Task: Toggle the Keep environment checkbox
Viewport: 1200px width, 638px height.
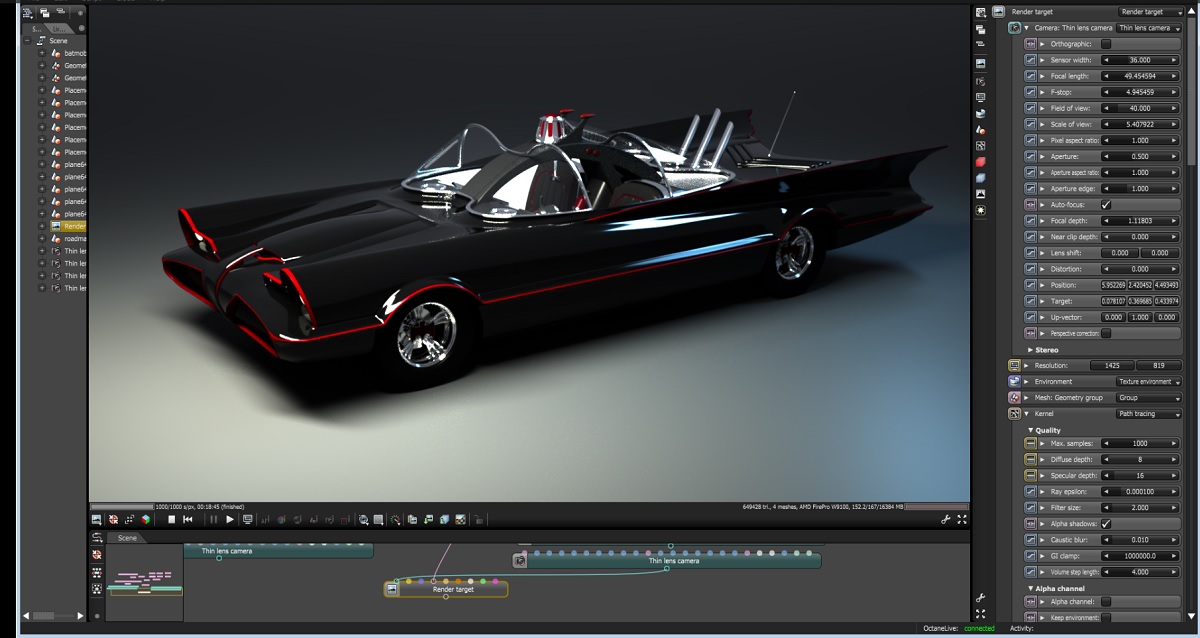Action: (x=1106, y=617)
